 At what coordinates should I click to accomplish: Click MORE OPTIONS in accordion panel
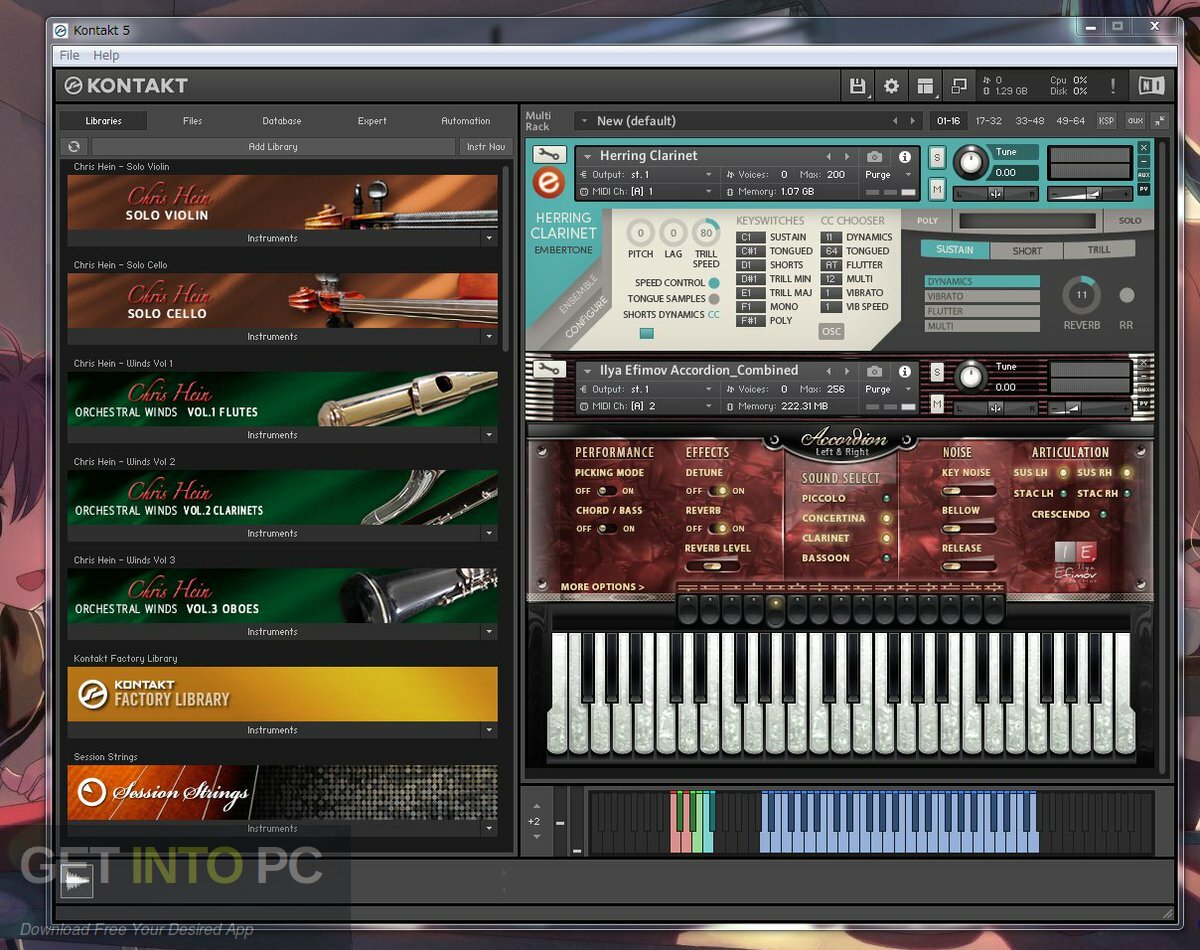click(x=602, y=587)
